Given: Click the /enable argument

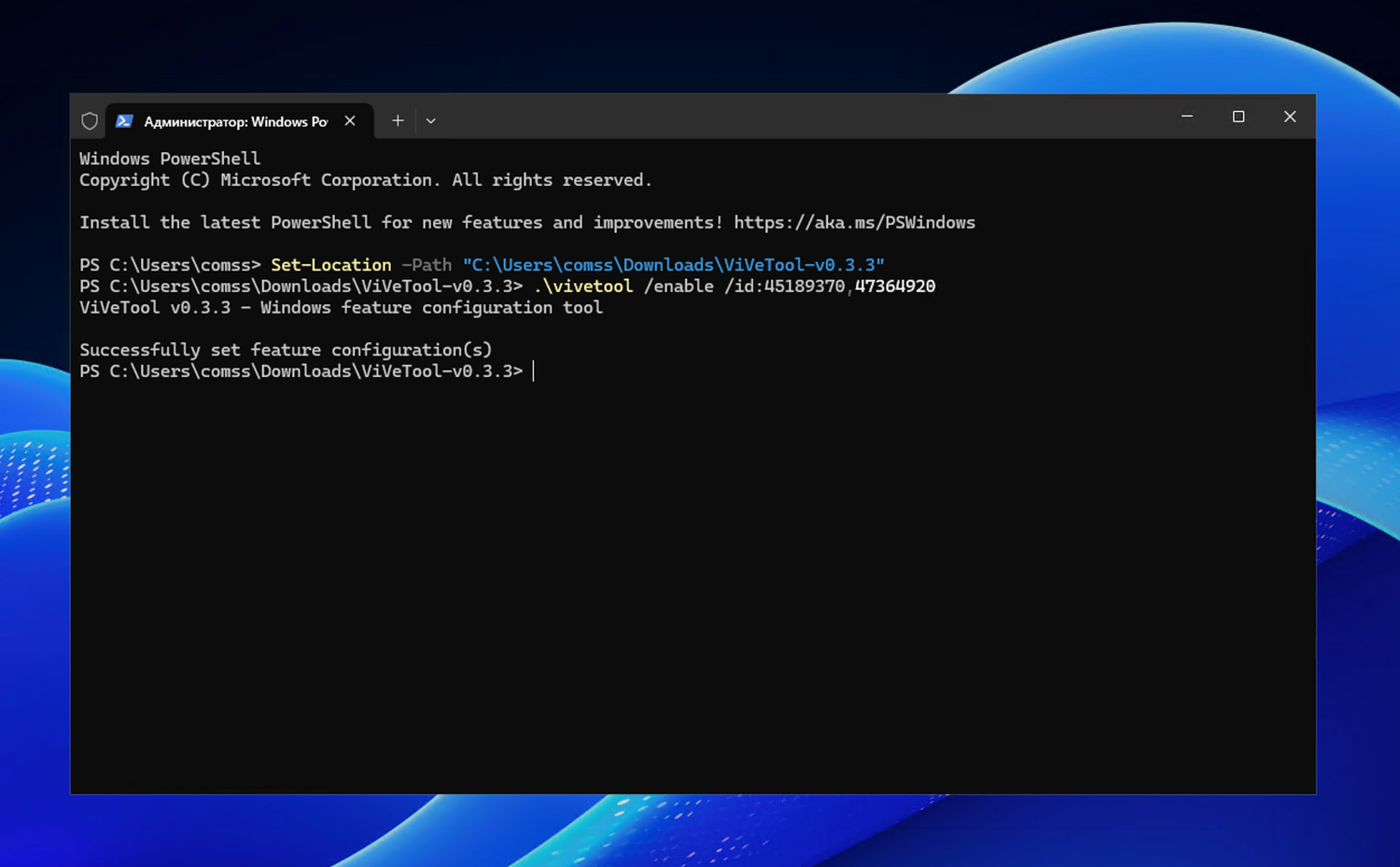Looking at the screenshot, I should tap(679, 287).
